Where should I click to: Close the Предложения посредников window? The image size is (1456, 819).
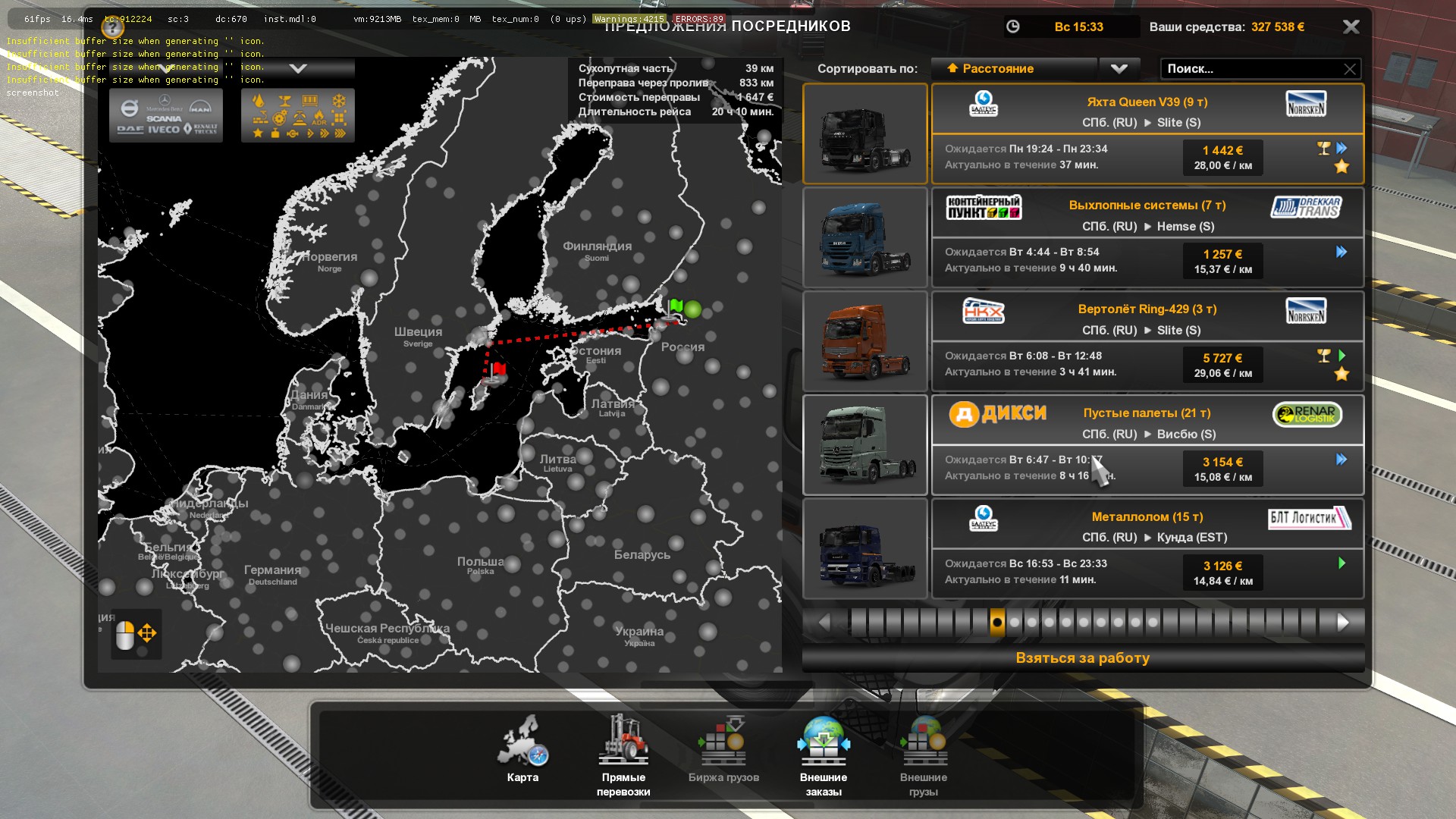coord(1351,27)
